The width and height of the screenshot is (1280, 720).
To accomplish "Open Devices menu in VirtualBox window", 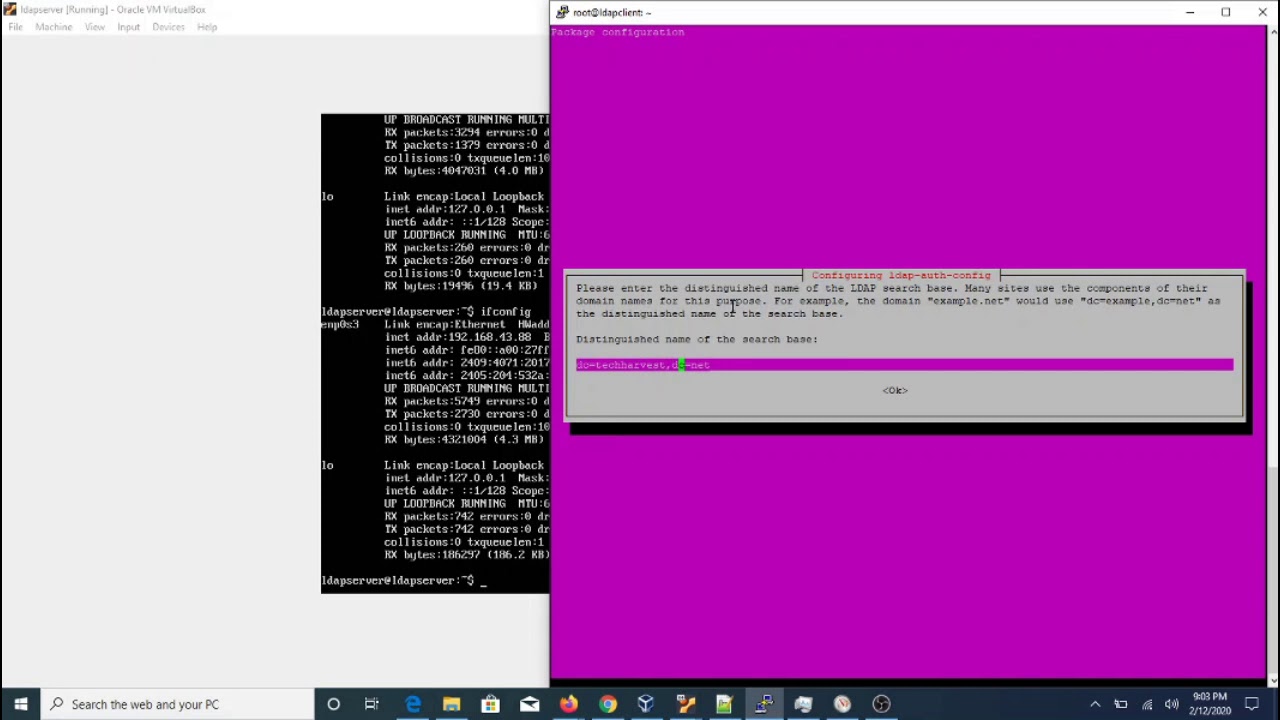I will point(168,27).
